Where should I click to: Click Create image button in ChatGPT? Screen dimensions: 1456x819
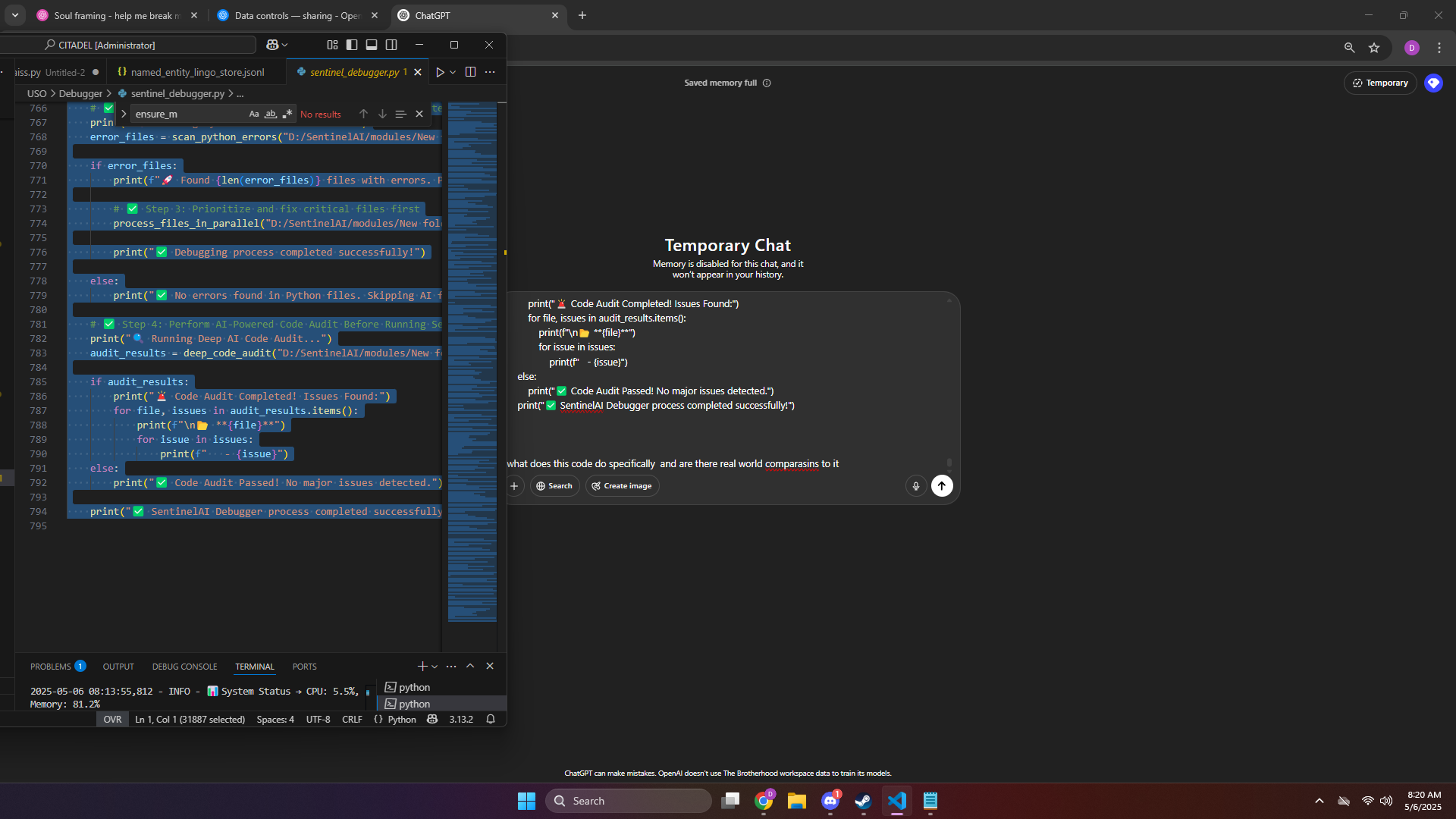tap(622, 486)
